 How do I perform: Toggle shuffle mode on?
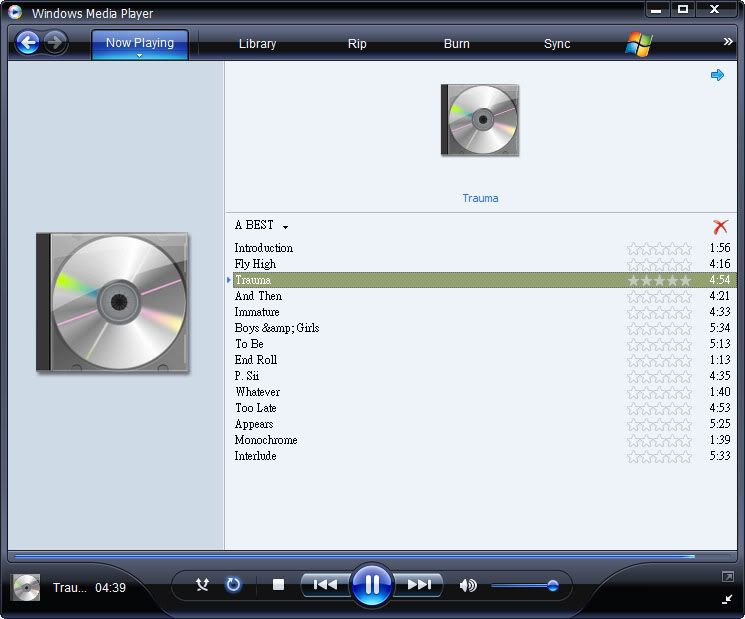point(203,585)
